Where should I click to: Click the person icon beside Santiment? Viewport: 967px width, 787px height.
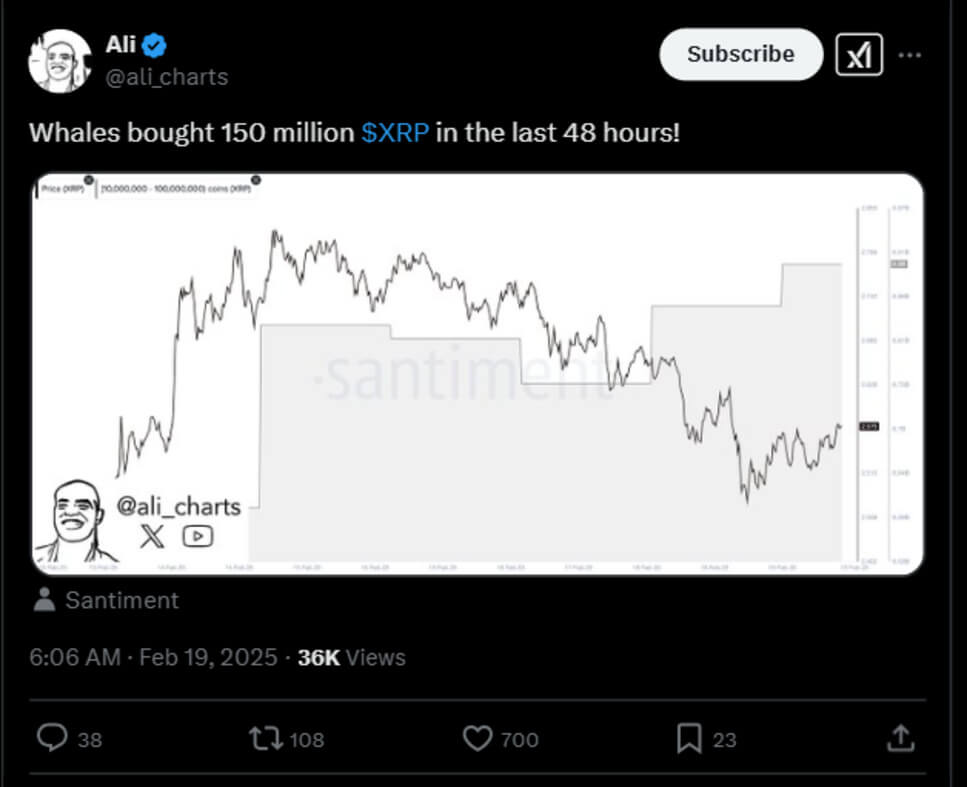point(44,600)
